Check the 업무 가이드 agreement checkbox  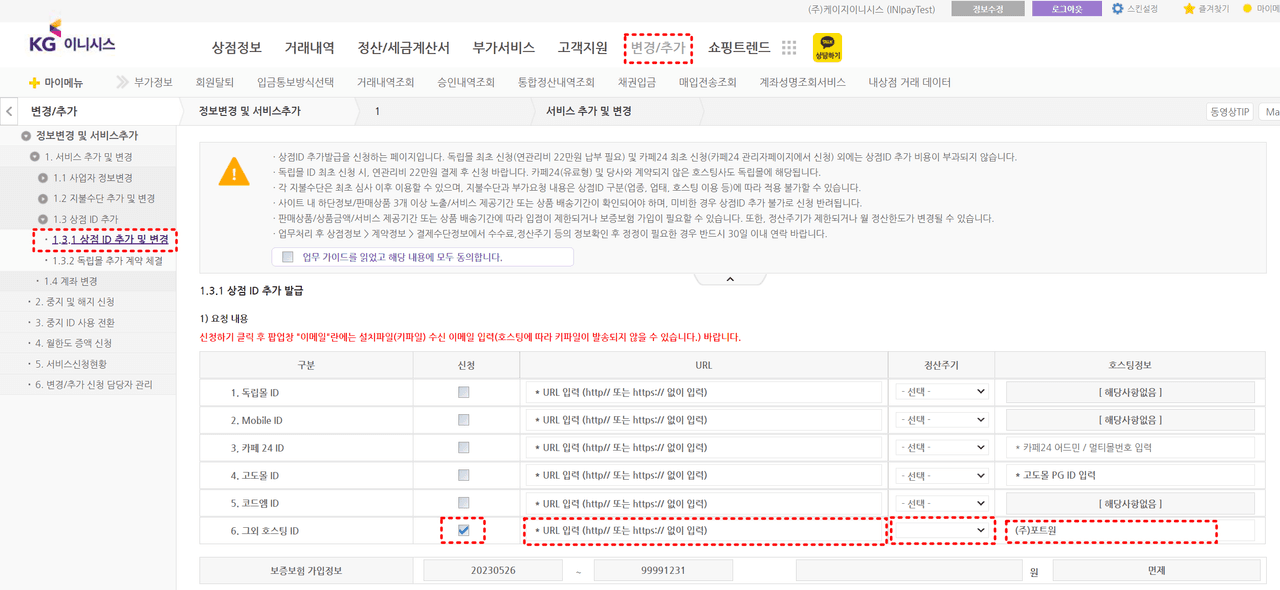288,257
